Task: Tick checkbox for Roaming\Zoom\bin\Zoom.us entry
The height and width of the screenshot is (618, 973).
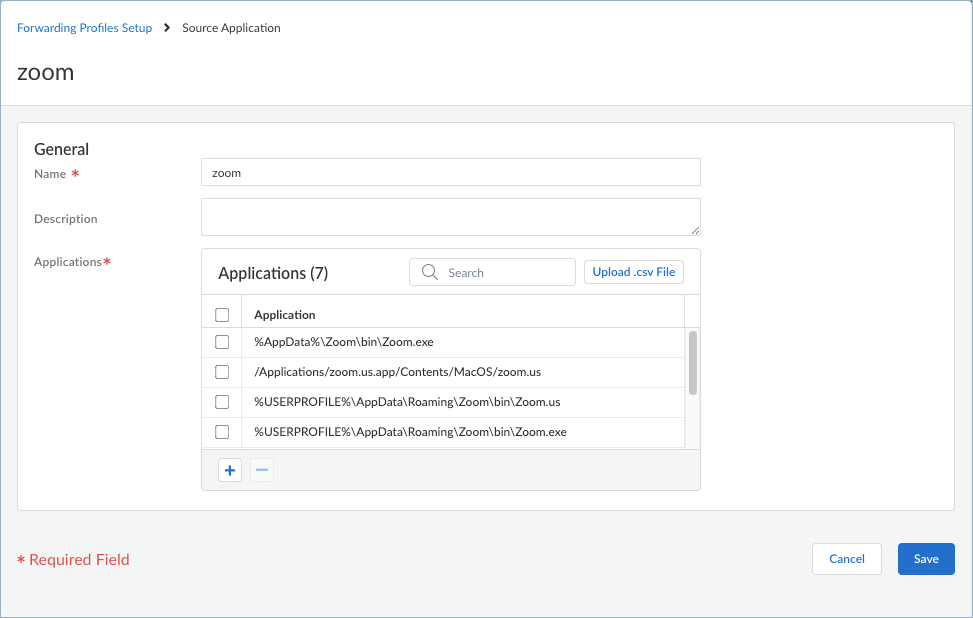Action: point(222,402)
